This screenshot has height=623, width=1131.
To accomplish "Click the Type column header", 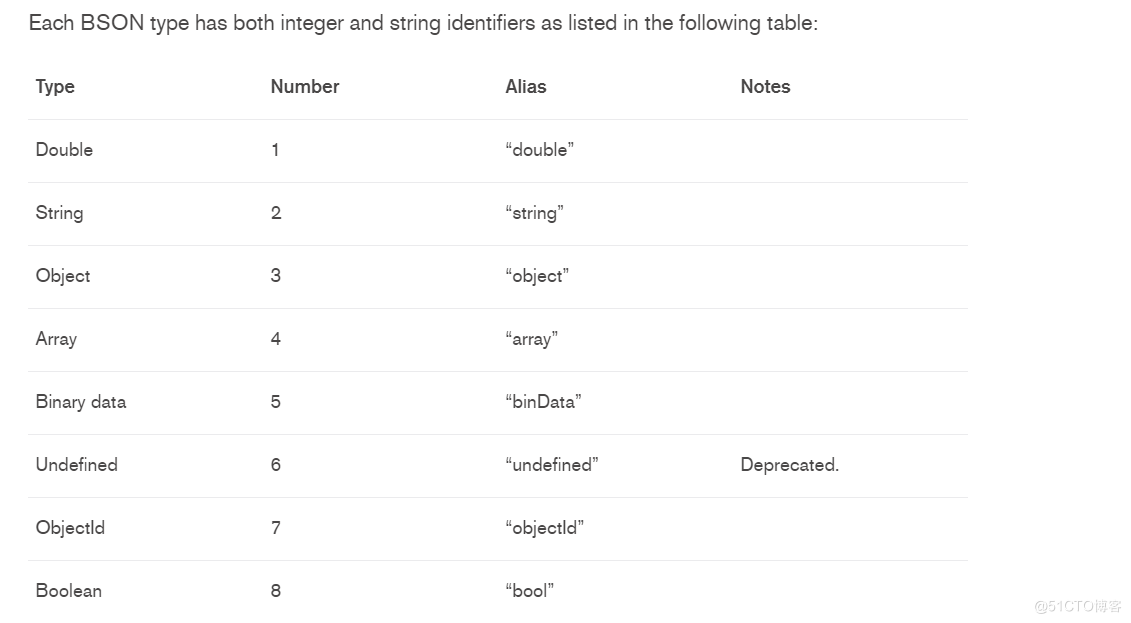I will pos(55,87).
